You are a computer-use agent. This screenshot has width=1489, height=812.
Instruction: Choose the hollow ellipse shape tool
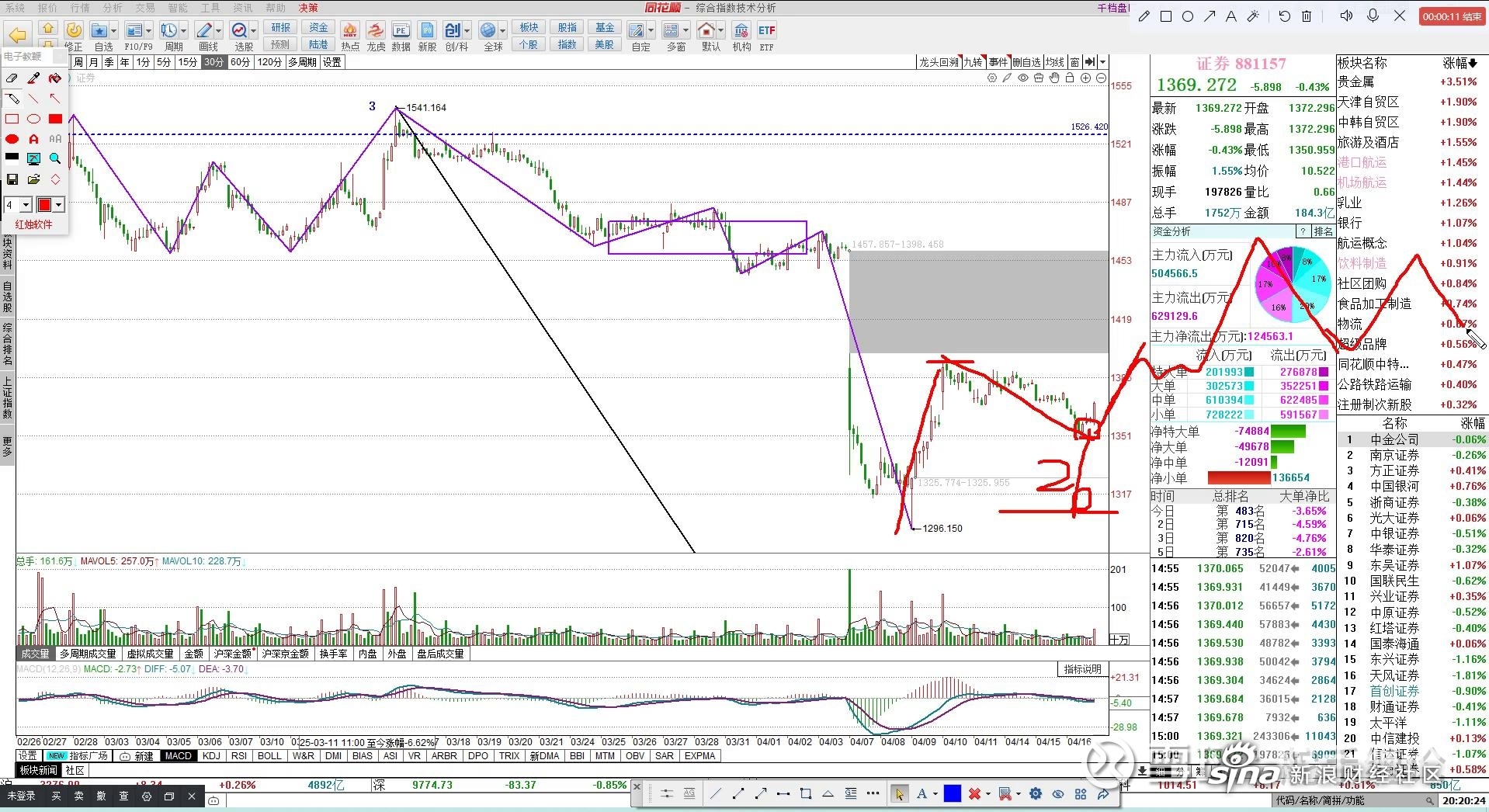click(33, 119)
